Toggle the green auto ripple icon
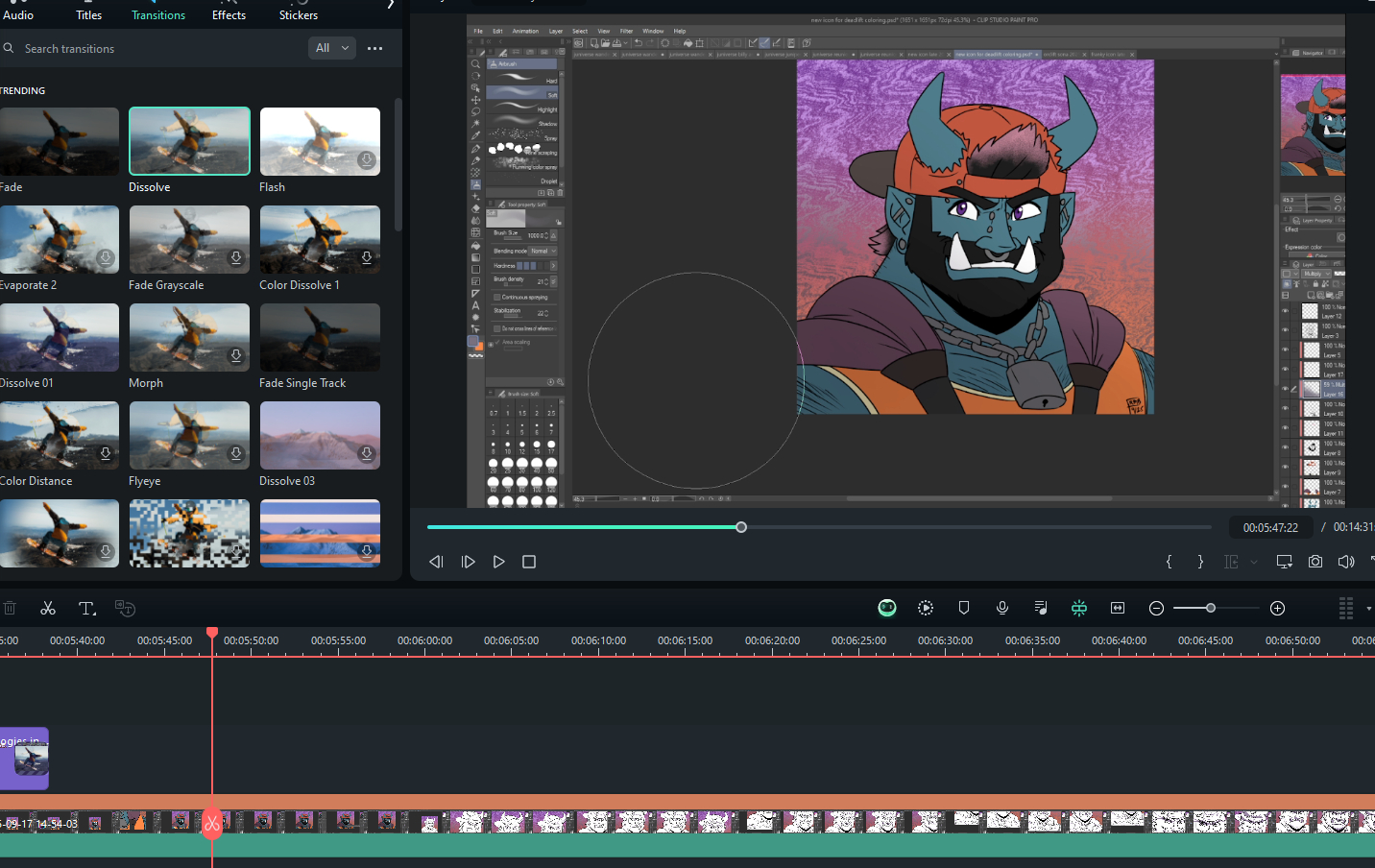This screenshot has height=868, width=1375. [1079, 608]
